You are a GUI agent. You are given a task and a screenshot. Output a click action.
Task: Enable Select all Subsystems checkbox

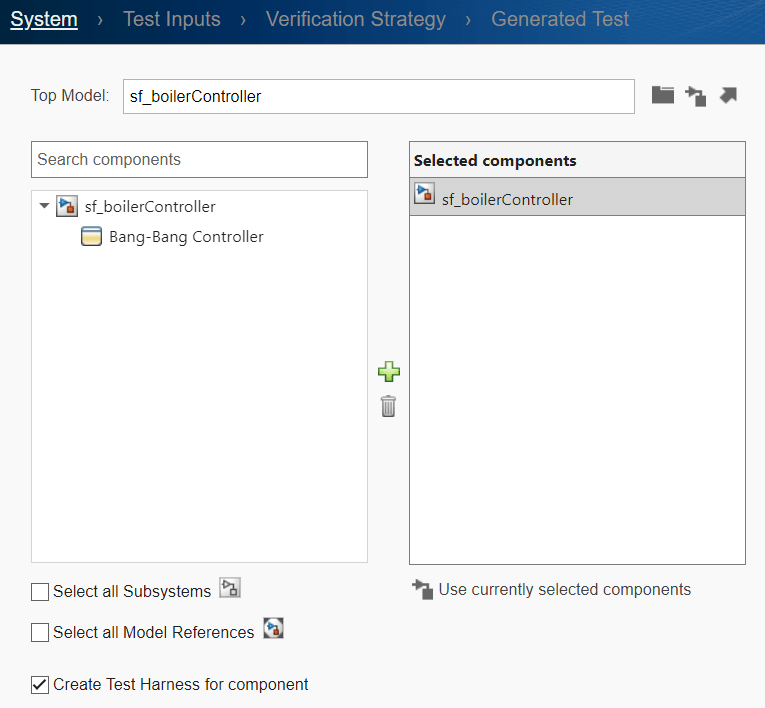point(40,592)
